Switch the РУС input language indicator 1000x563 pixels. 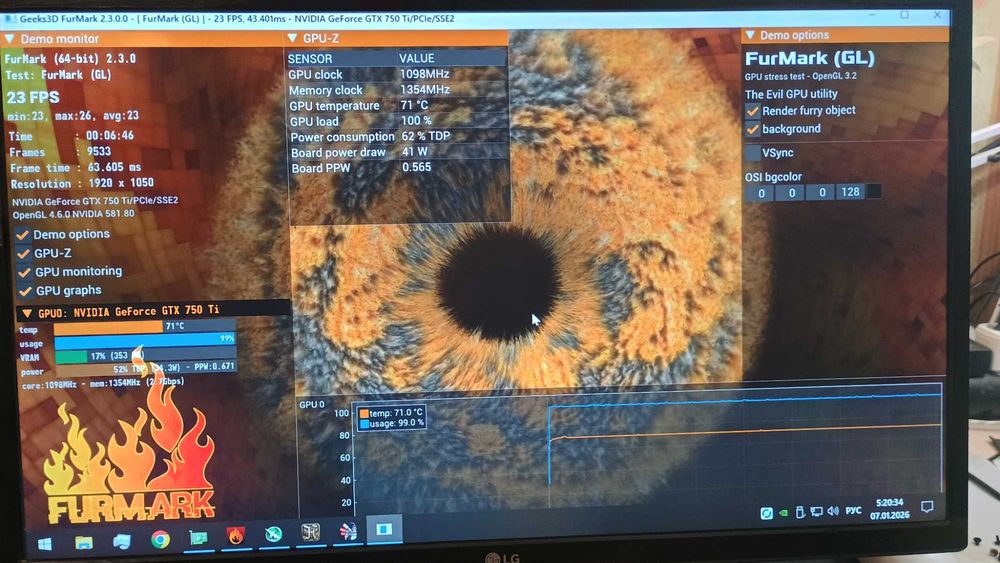853,510
